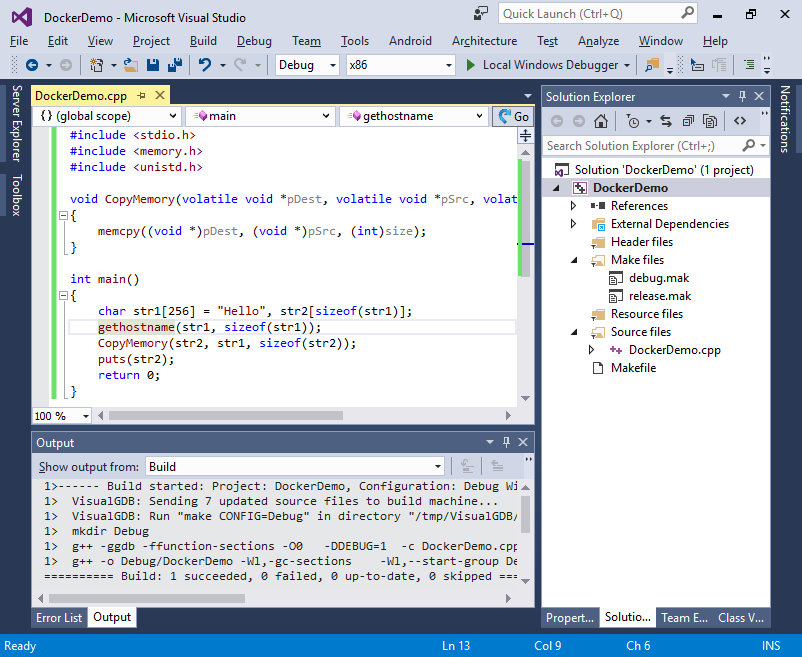The width and height of the screenshot is (802, 657).
Task: Click the Open File folder icon
Action: tap(130, 65)
